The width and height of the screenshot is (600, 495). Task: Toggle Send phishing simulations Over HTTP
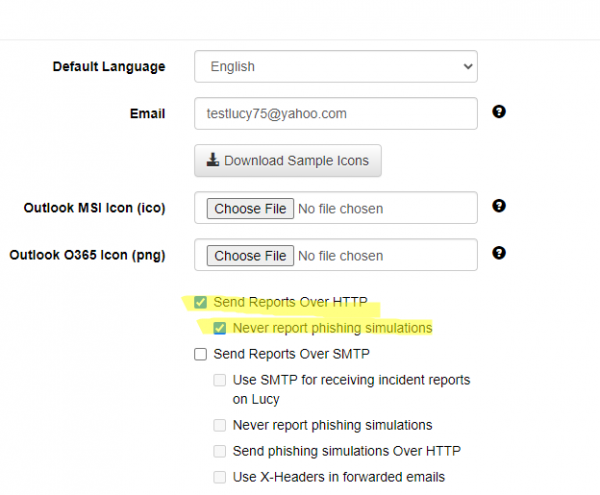[x=220, y=451]
